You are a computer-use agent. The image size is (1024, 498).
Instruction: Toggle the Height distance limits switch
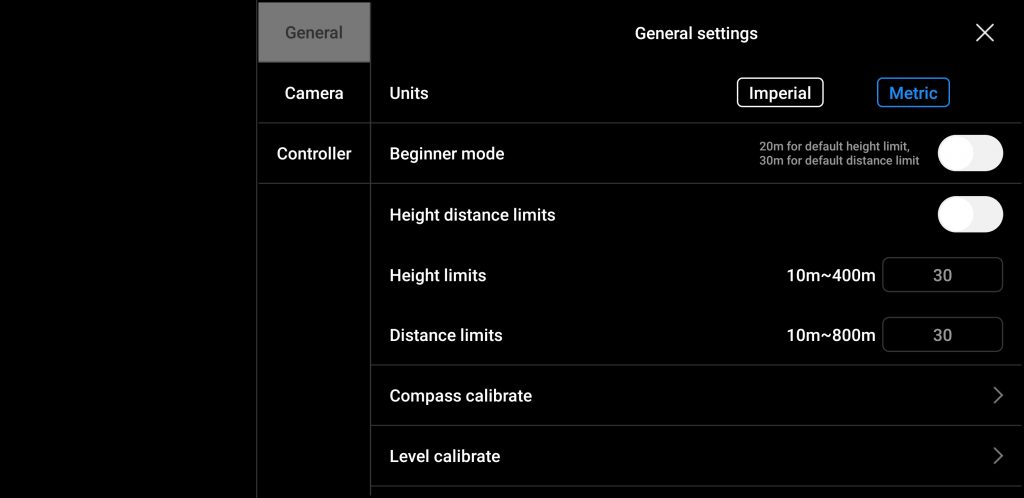click(970, 214)
